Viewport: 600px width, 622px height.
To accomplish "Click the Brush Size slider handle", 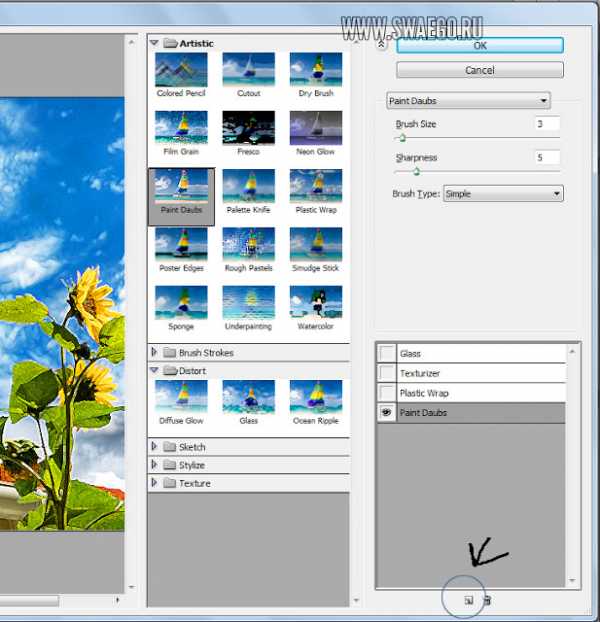I will (403, 138).
